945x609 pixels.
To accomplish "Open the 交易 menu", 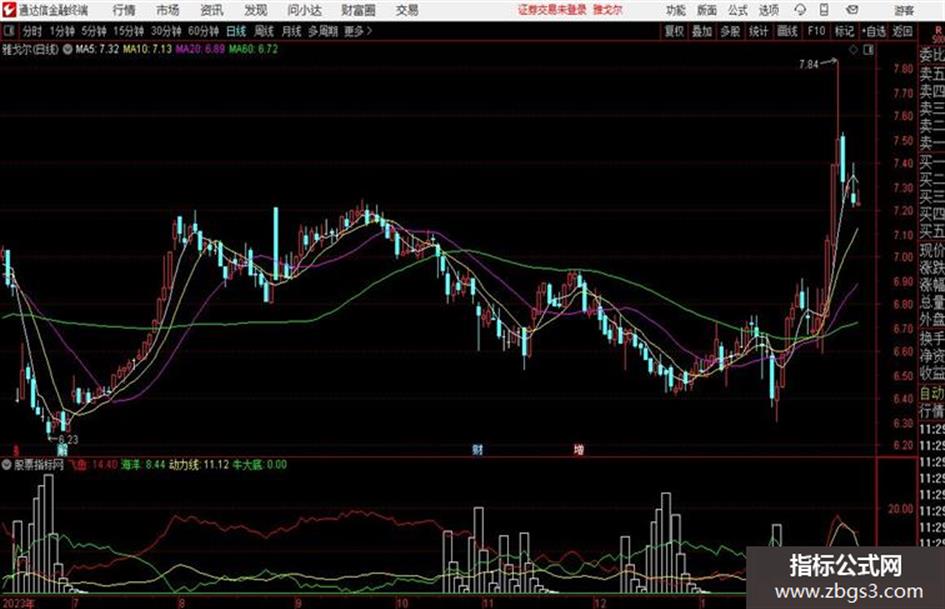I will (407, 10).
